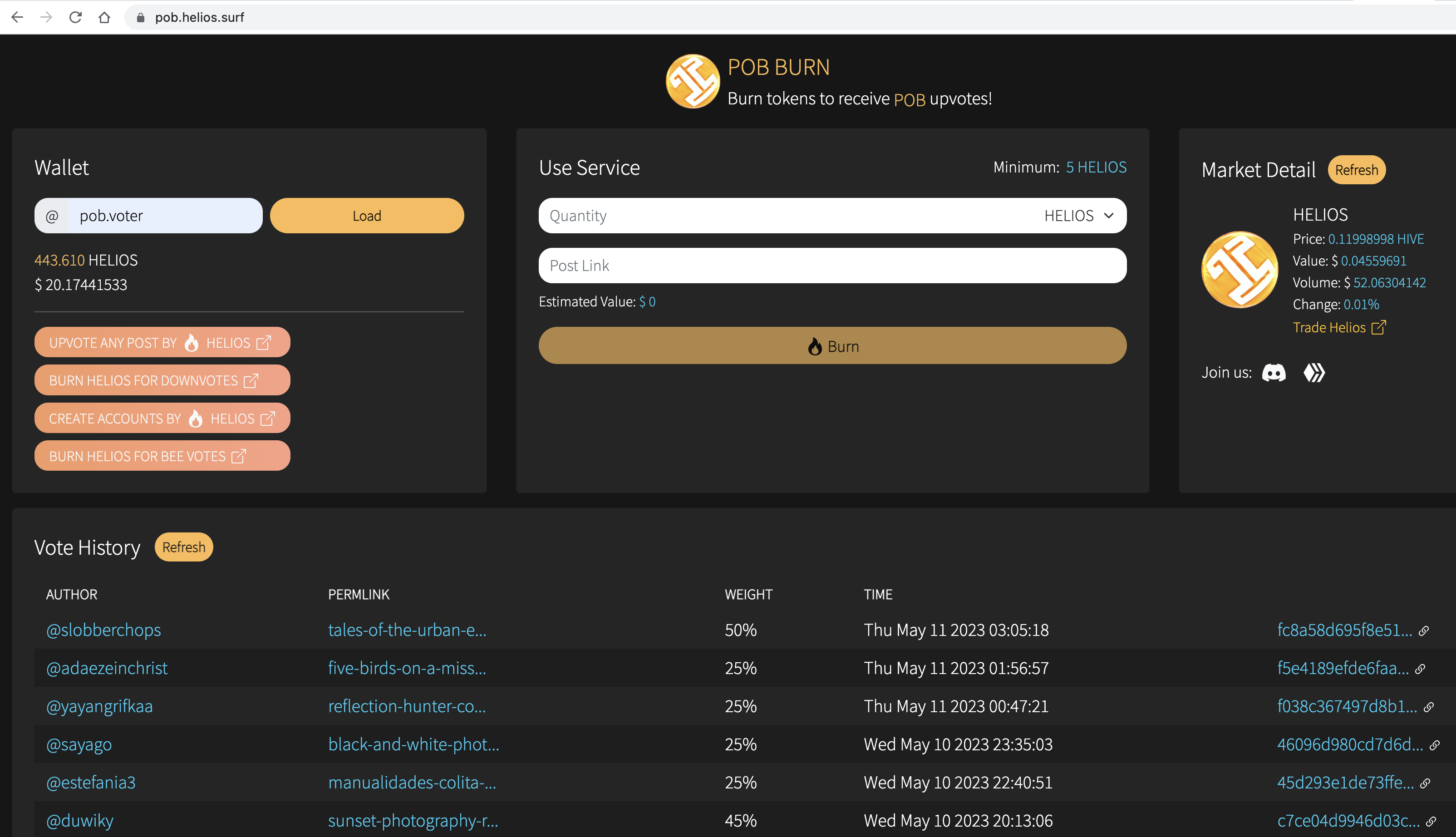Open author @estefania3 profile link
The height and width of the screenshot is (837, 1456).
tap(91, 783)
